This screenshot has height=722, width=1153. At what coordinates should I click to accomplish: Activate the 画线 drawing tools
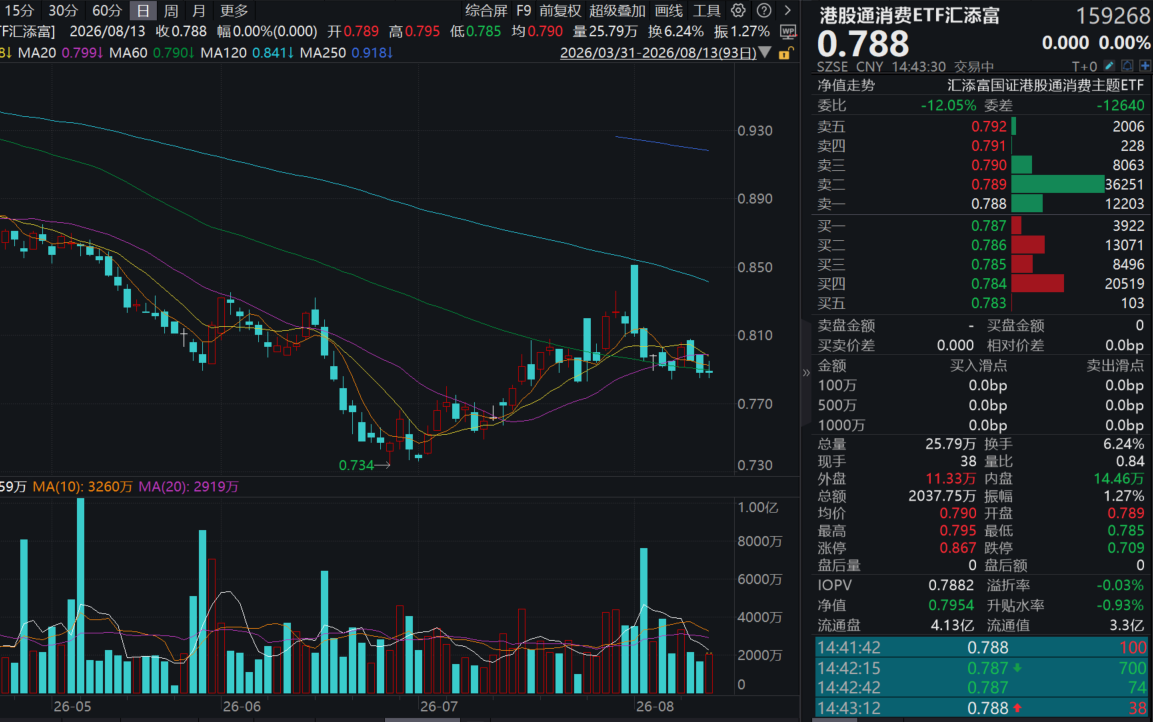pos(668,10)
